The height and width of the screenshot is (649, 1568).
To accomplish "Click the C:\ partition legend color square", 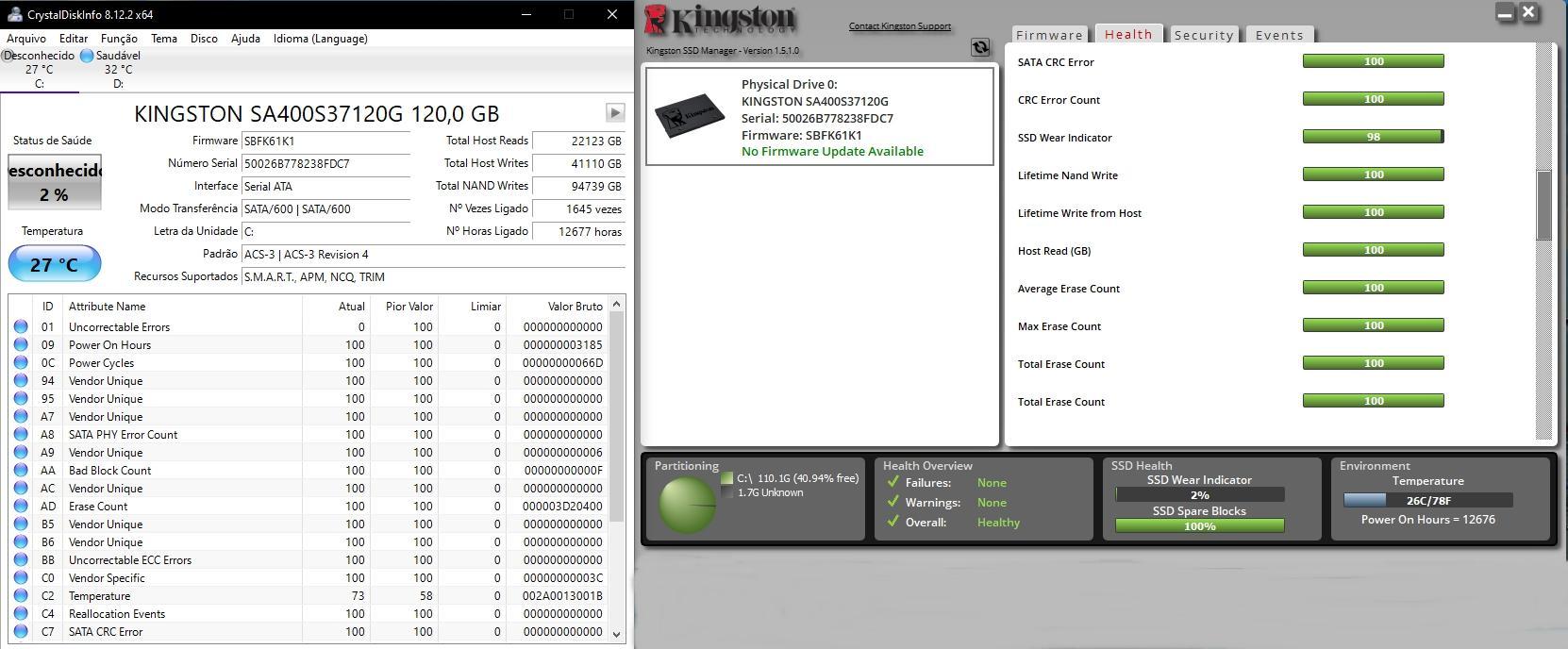I will (726, 478).
